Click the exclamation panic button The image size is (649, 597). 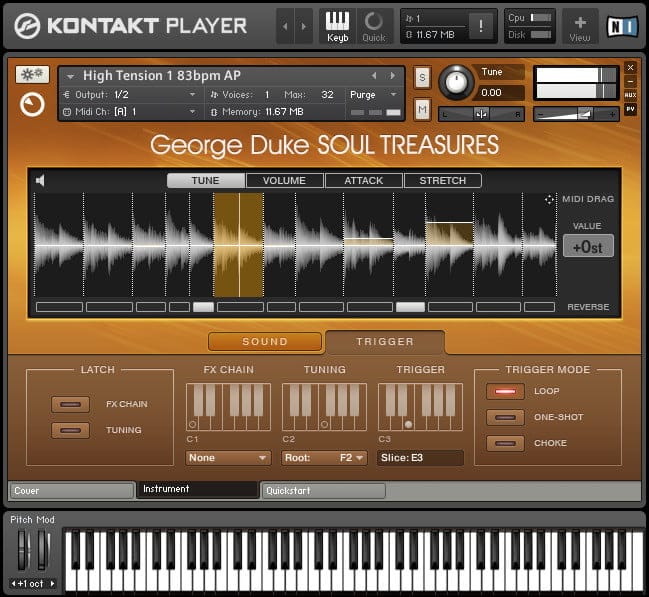pyautogui.click(x=481, y=26)
